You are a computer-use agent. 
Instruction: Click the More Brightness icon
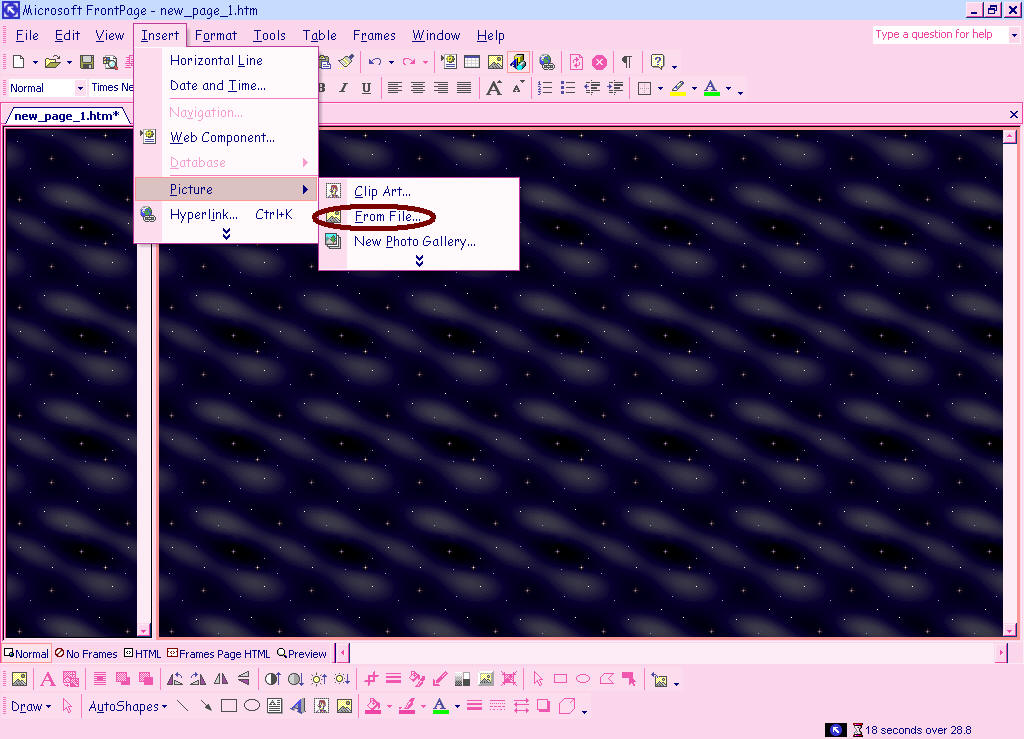pos(319,679)
